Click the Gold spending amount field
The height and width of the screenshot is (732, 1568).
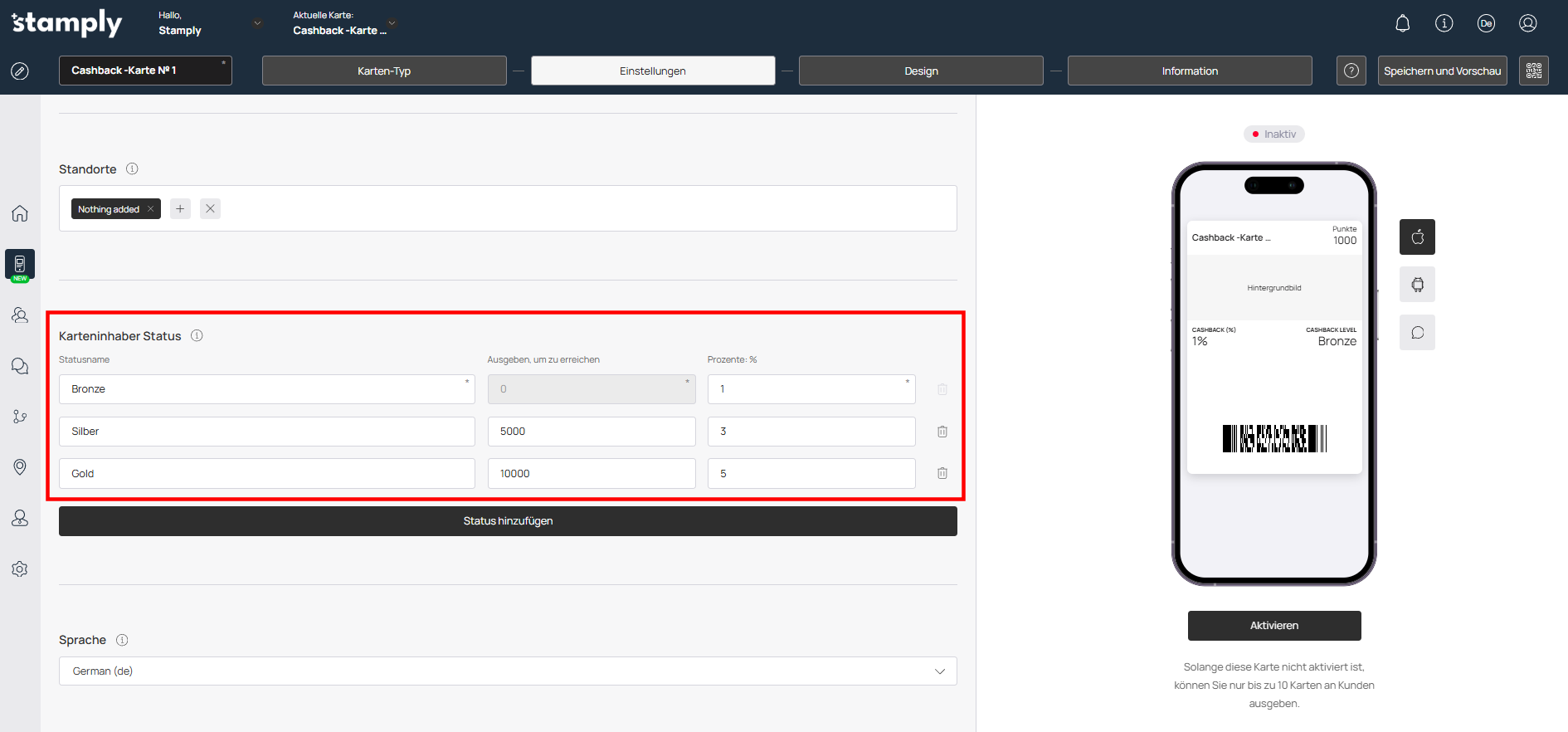[x=591, y=473]
